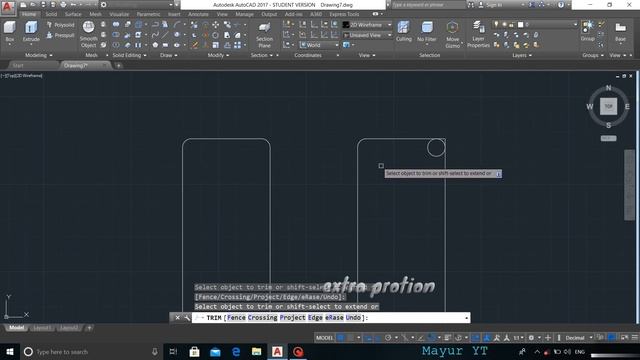Screen dimensions: 640x360
Task: Click the Sign In button
Action: click(492, 5)
